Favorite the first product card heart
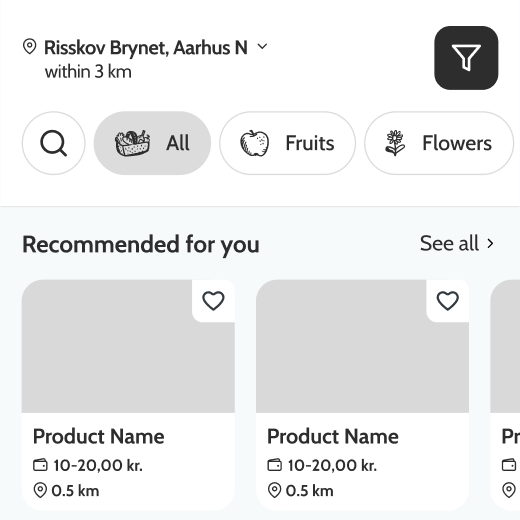Viewport: 520px width, 520px height. coord(213,301)
